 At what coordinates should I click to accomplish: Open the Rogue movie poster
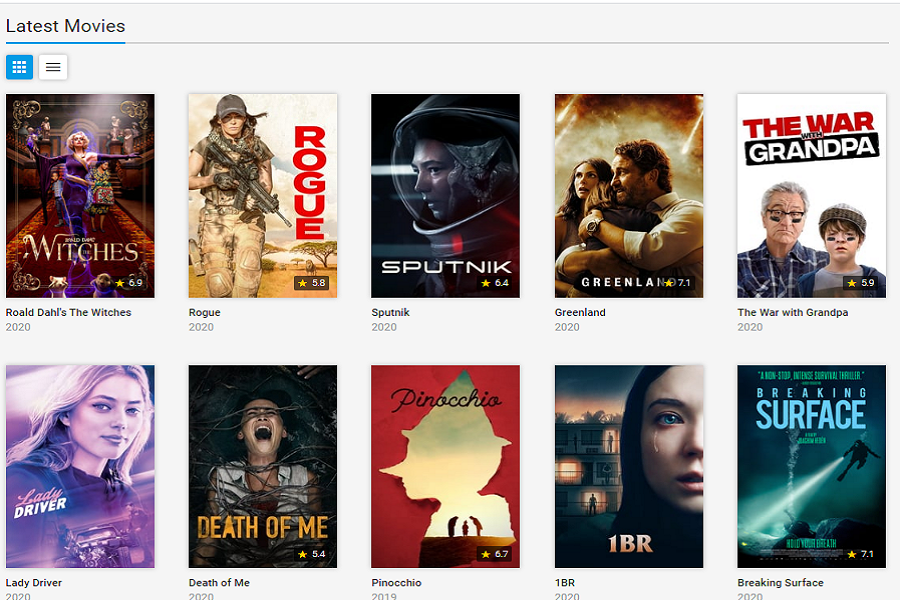pyautogui.click(x=263, y=196)
